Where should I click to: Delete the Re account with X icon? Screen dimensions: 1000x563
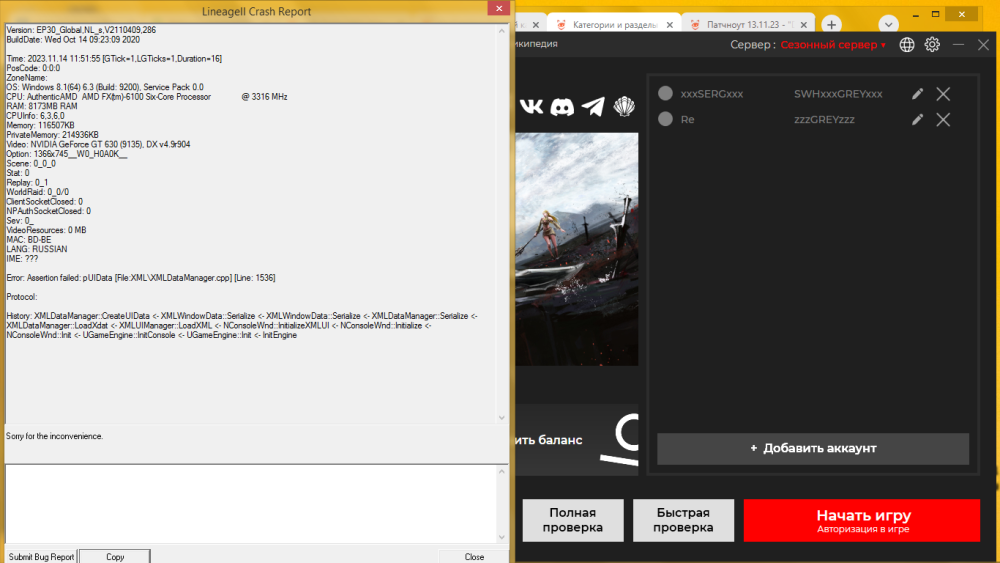coord(943,120)
